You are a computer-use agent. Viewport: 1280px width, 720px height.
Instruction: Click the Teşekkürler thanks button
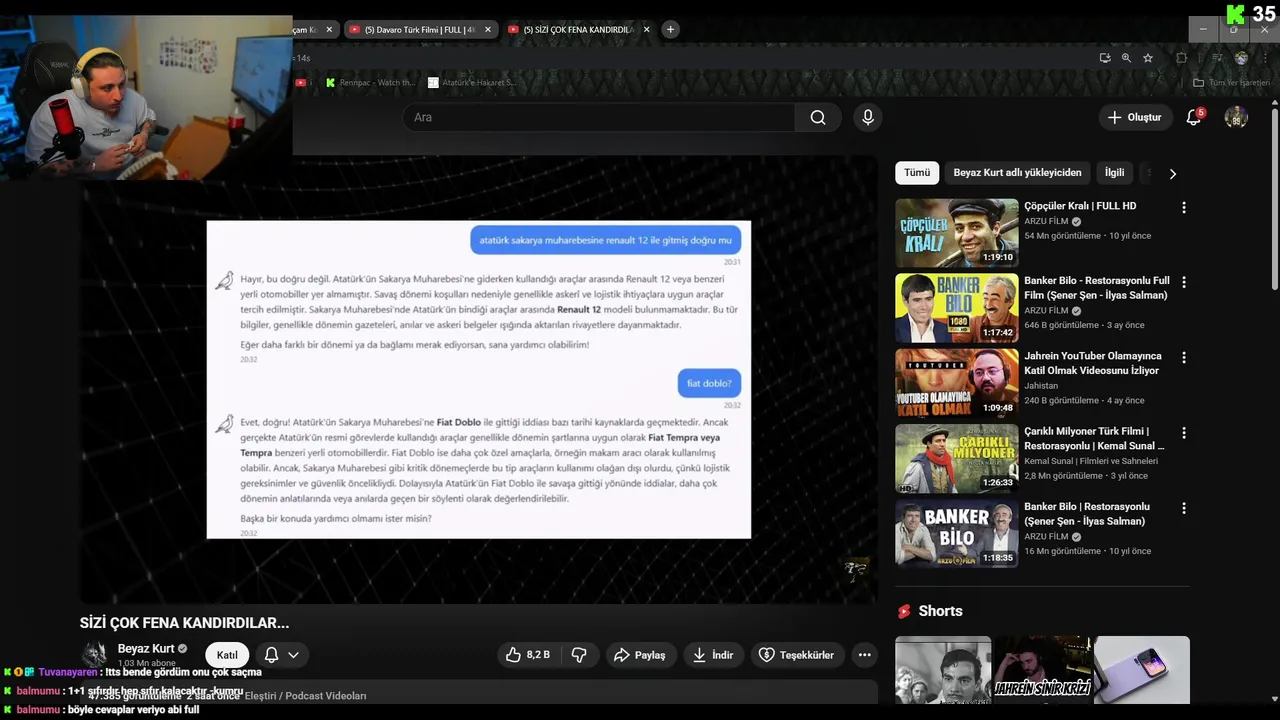click(796, 655)
